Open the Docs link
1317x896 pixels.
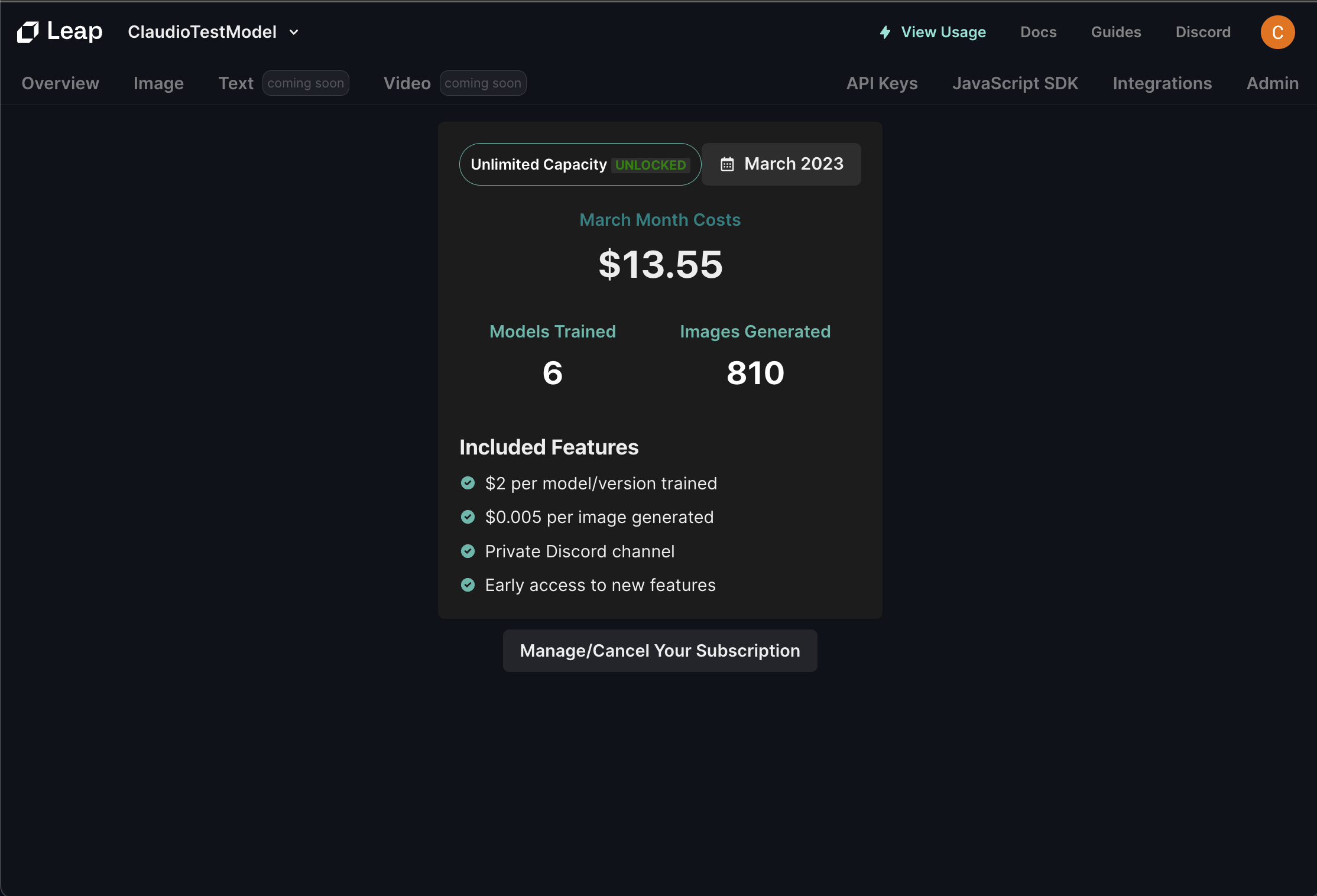point(1038,32)
